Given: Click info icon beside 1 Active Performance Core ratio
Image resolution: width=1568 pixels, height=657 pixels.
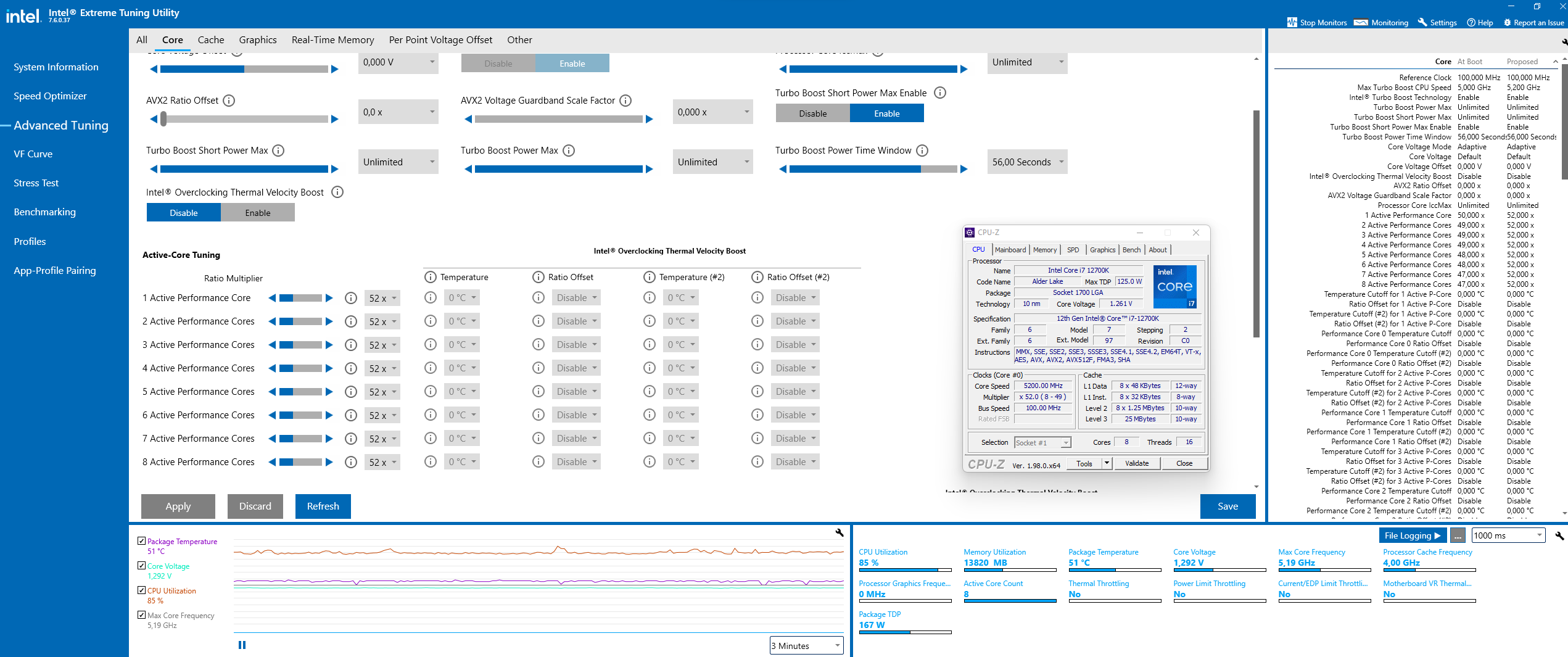Looking at the screenshot, I should 351,299.
